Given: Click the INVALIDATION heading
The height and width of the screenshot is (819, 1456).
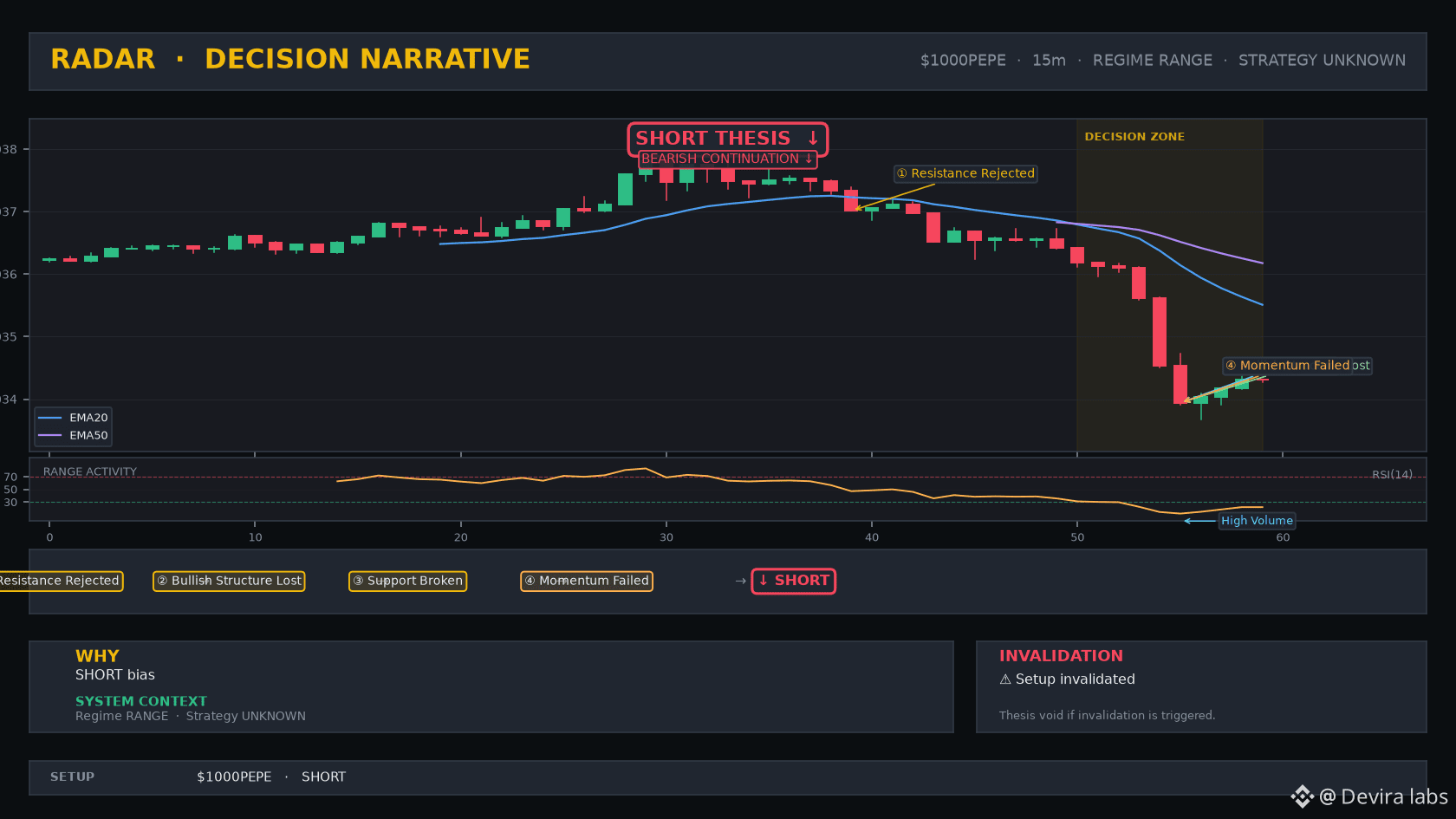Looking at the screenshot, I should [1061, 656].
